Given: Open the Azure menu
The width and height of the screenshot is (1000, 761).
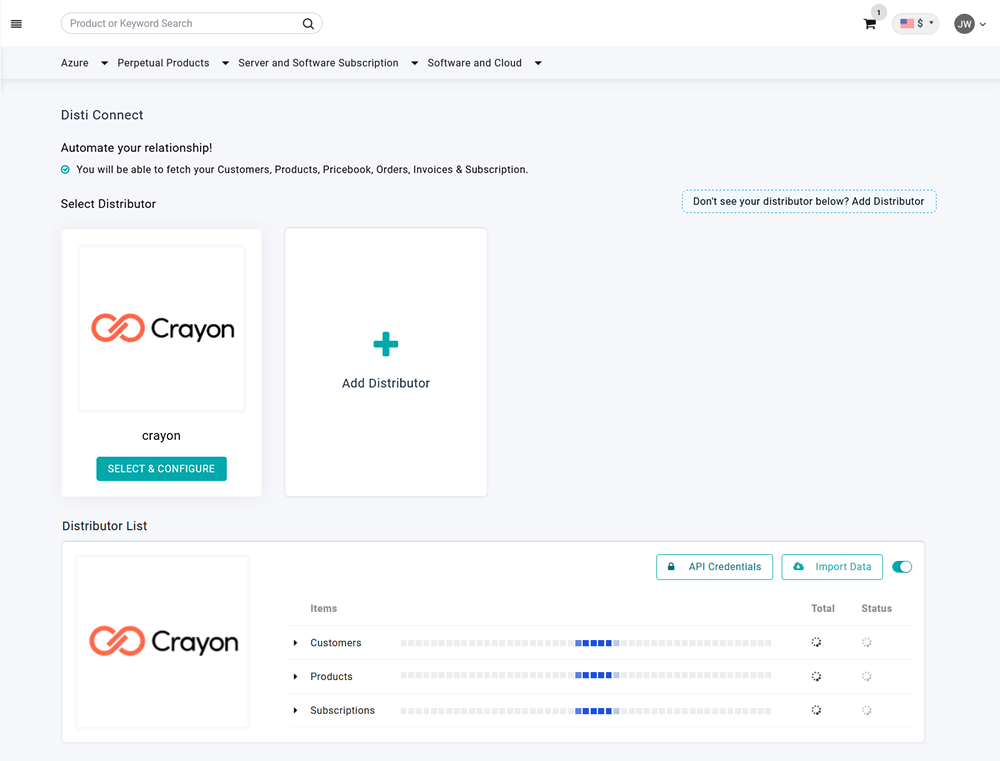Looking at the screenshot, I should pos(84,63).
